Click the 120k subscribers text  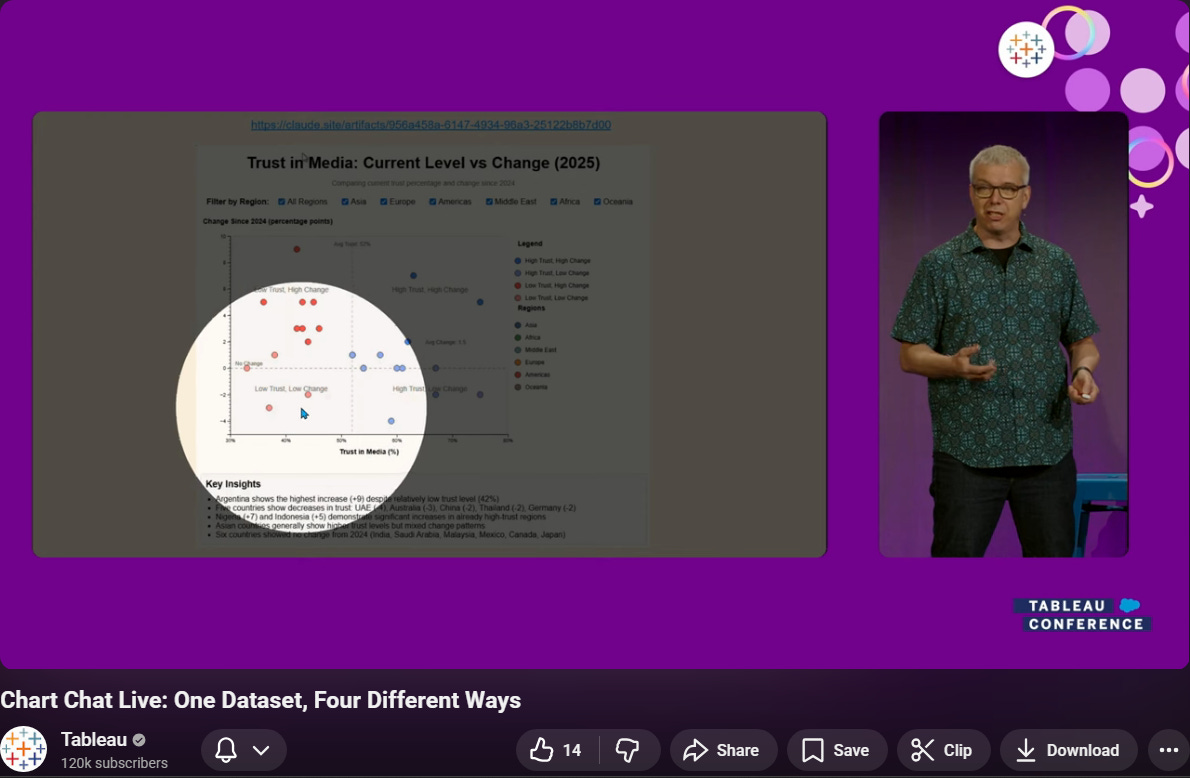[115, 763]
